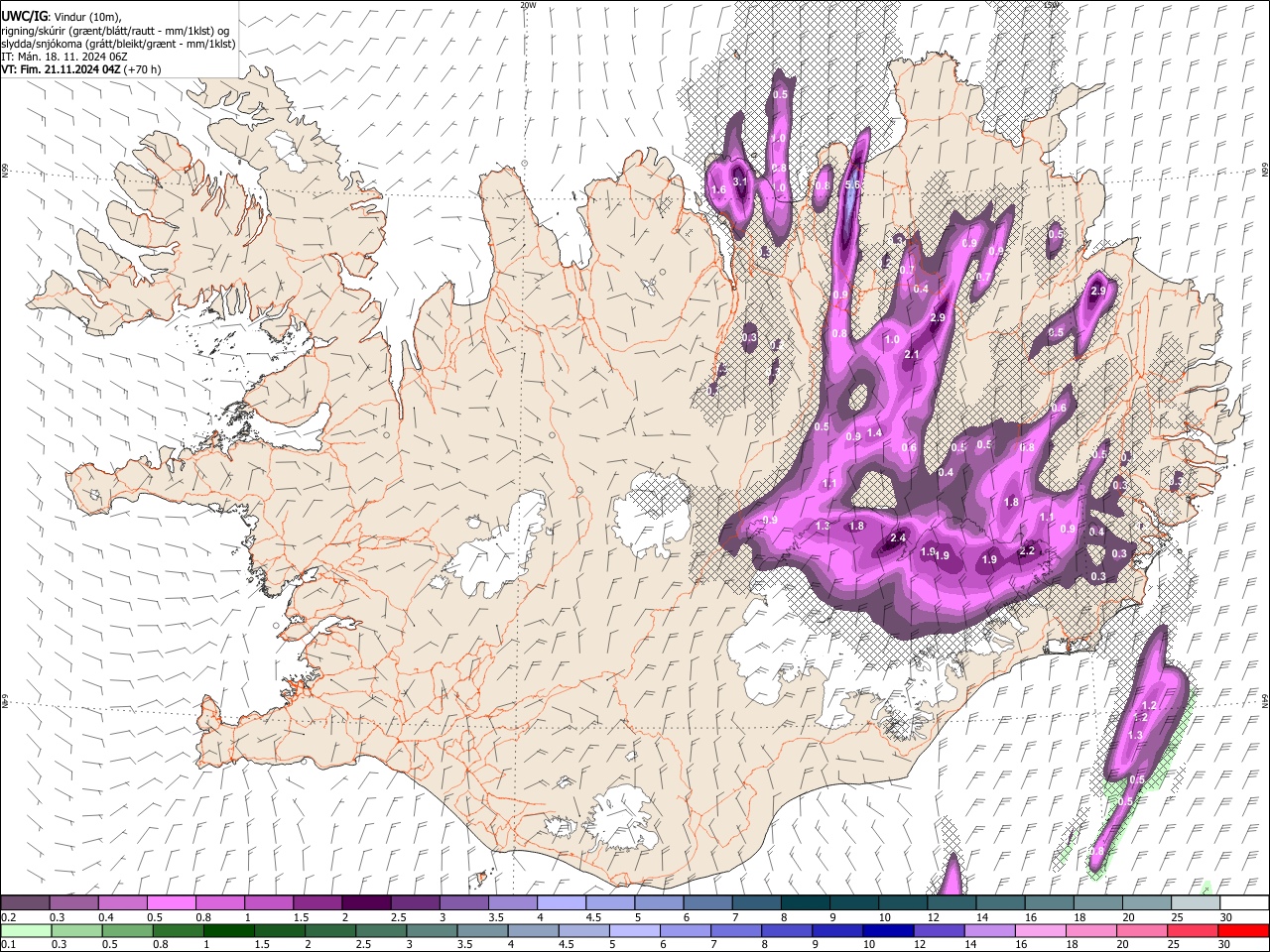1270x952 pixels.
Task: Click the 5.6 precipitation value on the map
Action: [852, 184]
